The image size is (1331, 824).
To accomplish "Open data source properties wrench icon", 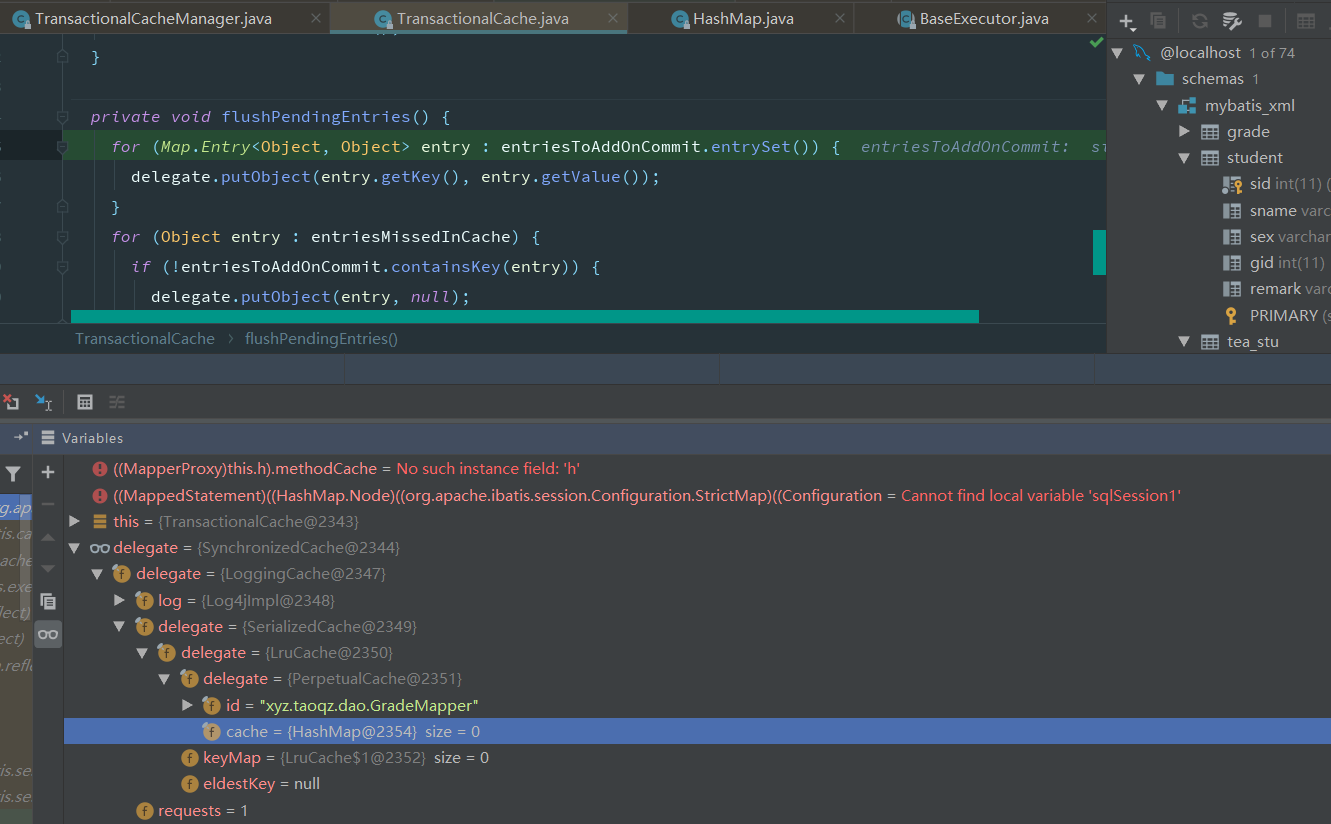I will 1232,21.
